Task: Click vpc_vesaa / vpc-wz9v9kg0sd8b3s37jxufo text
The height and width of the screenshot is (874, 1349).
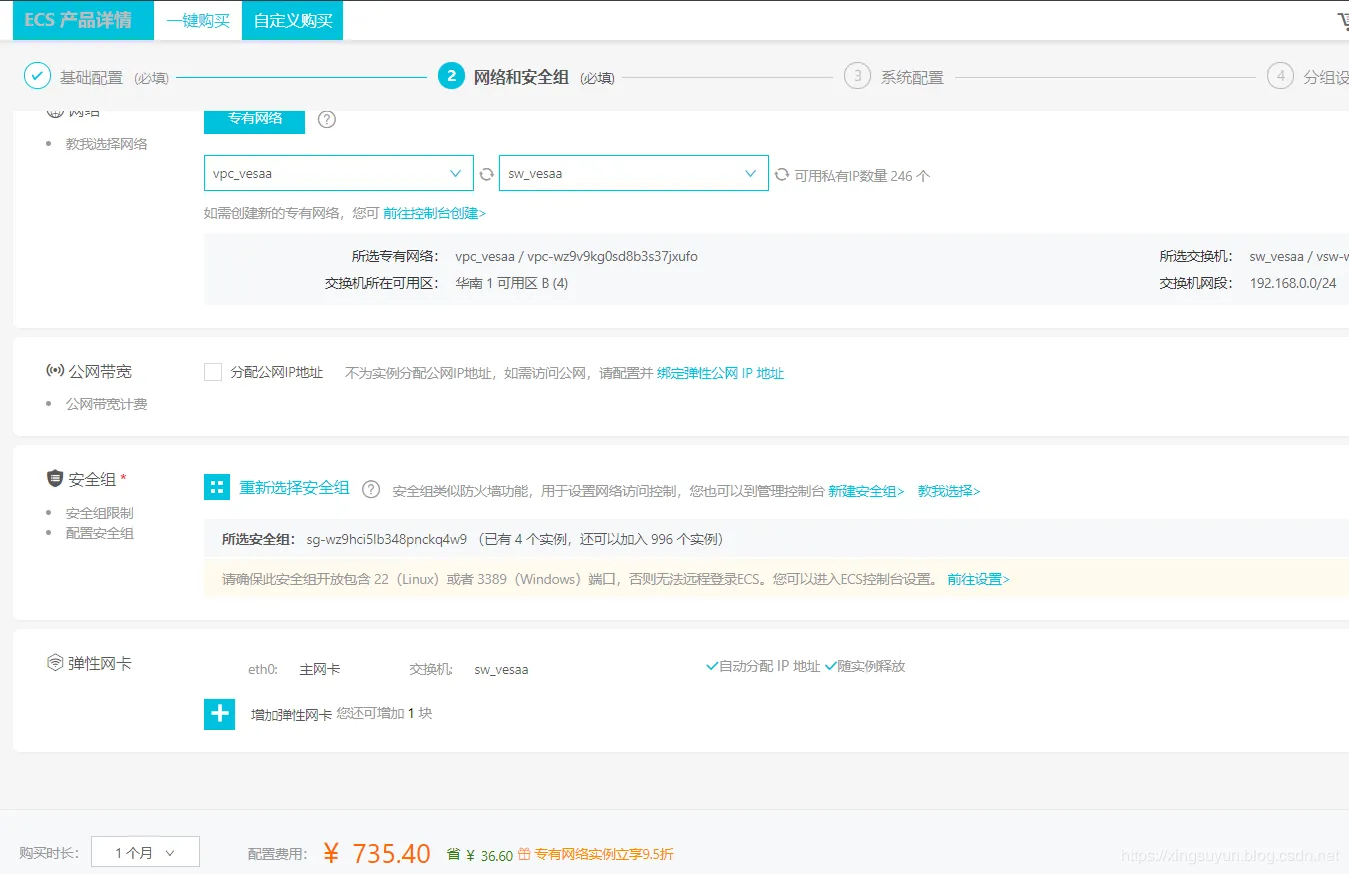Action: pyautogui.click(x=576, y=256)
